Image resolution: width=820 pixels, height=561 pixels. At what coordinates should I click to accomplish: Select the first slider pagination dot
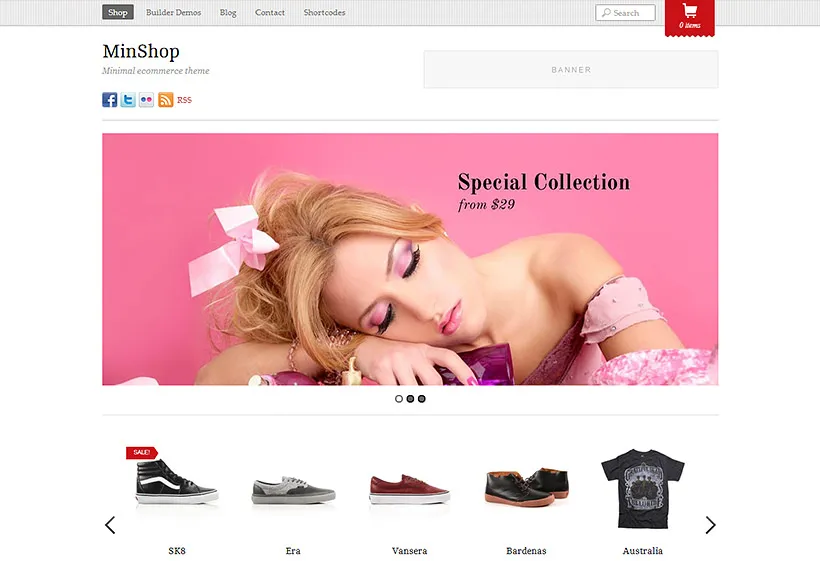click(x=399, y=399)
